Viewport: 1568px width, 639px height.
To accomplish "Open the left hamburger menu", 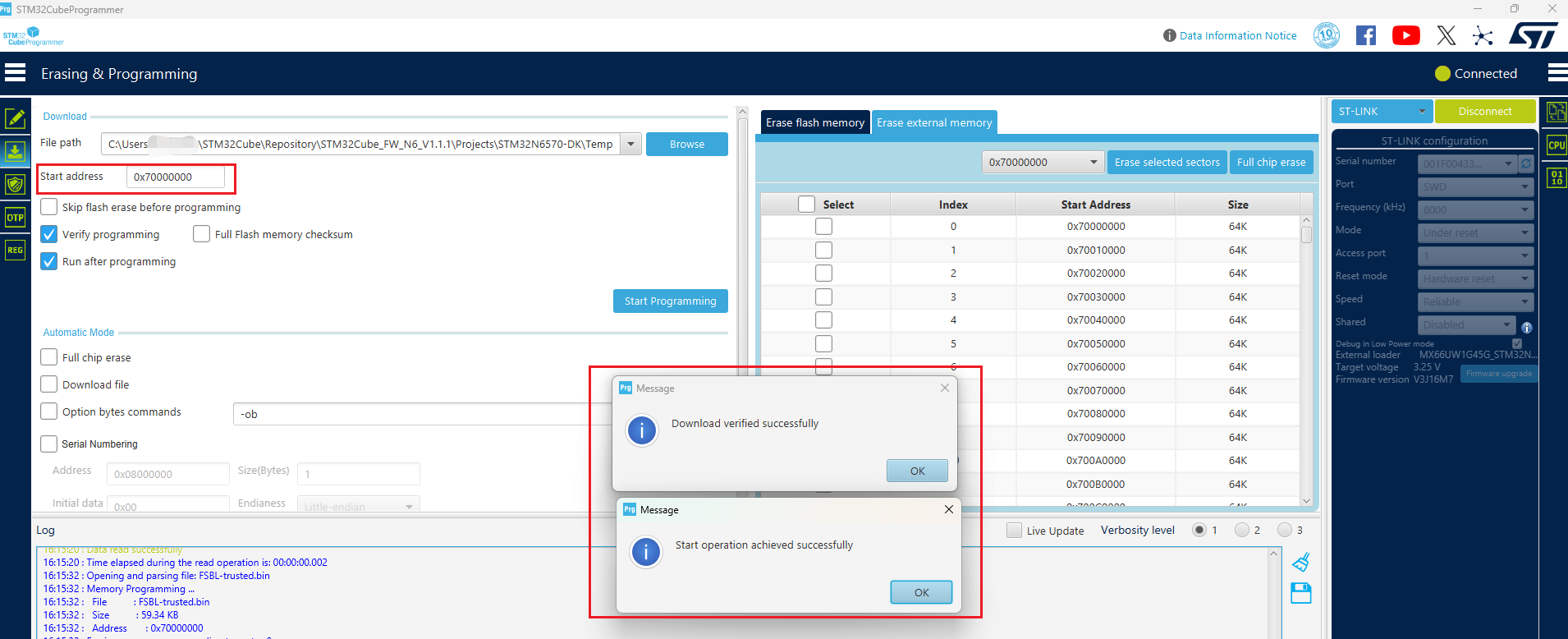I will (x=15, y=73).
